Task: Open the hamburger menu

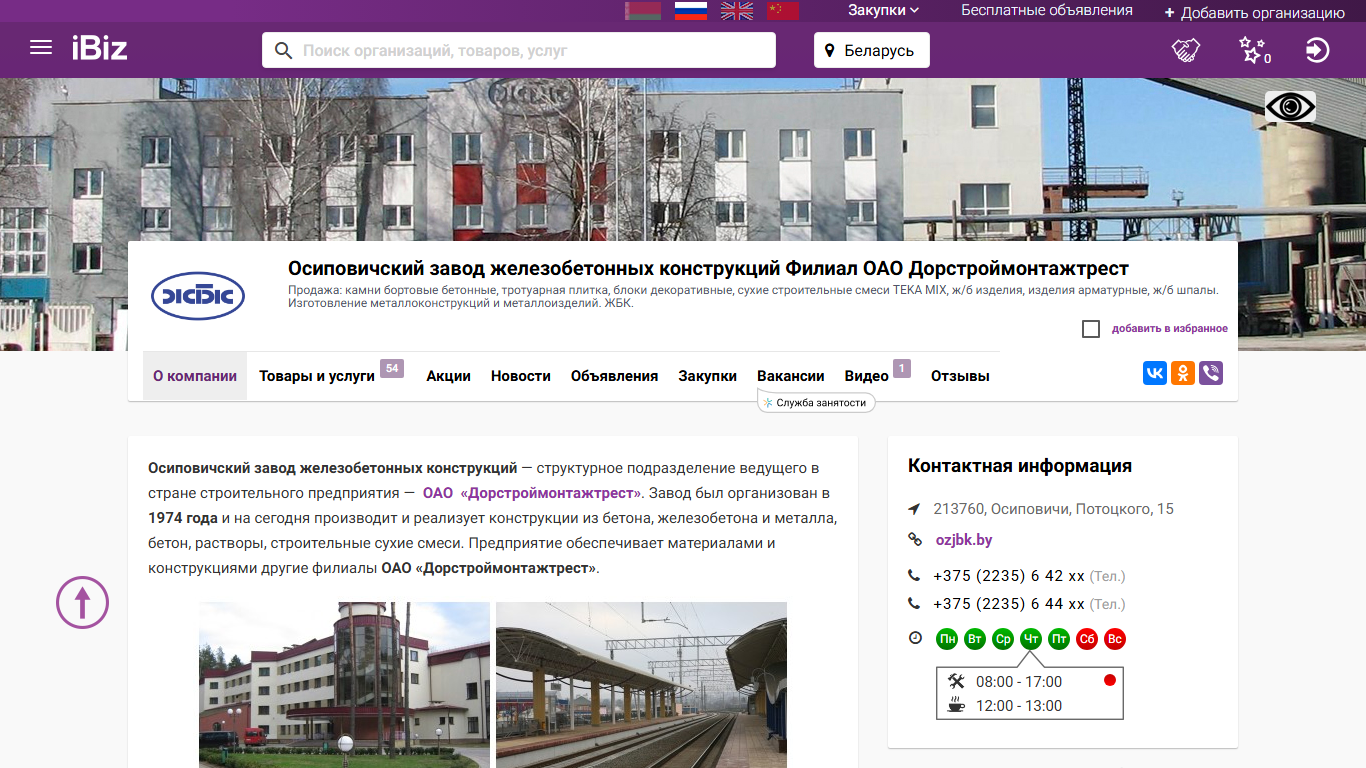Action: click(x=41, y=48)
